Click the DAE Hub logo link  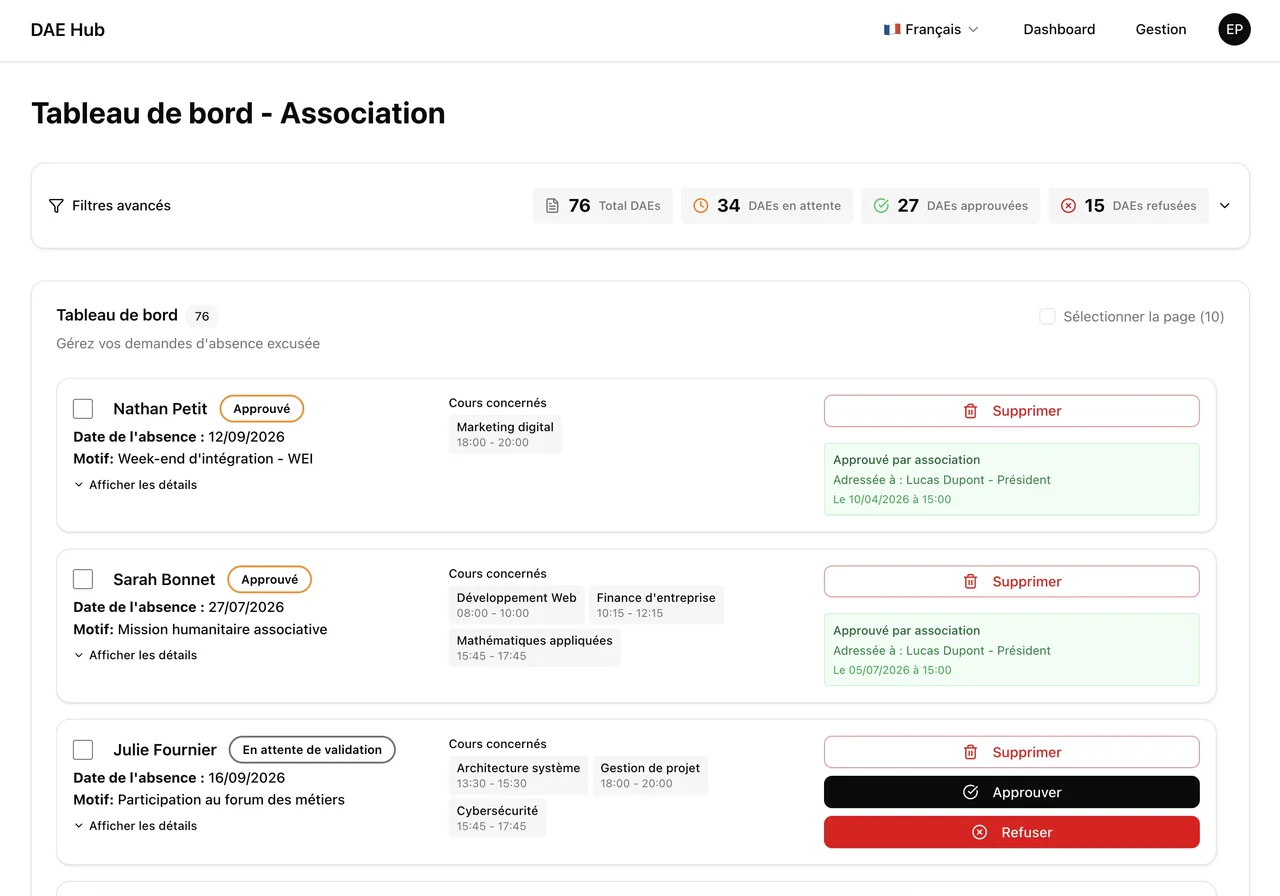click(x=68, y=30)
